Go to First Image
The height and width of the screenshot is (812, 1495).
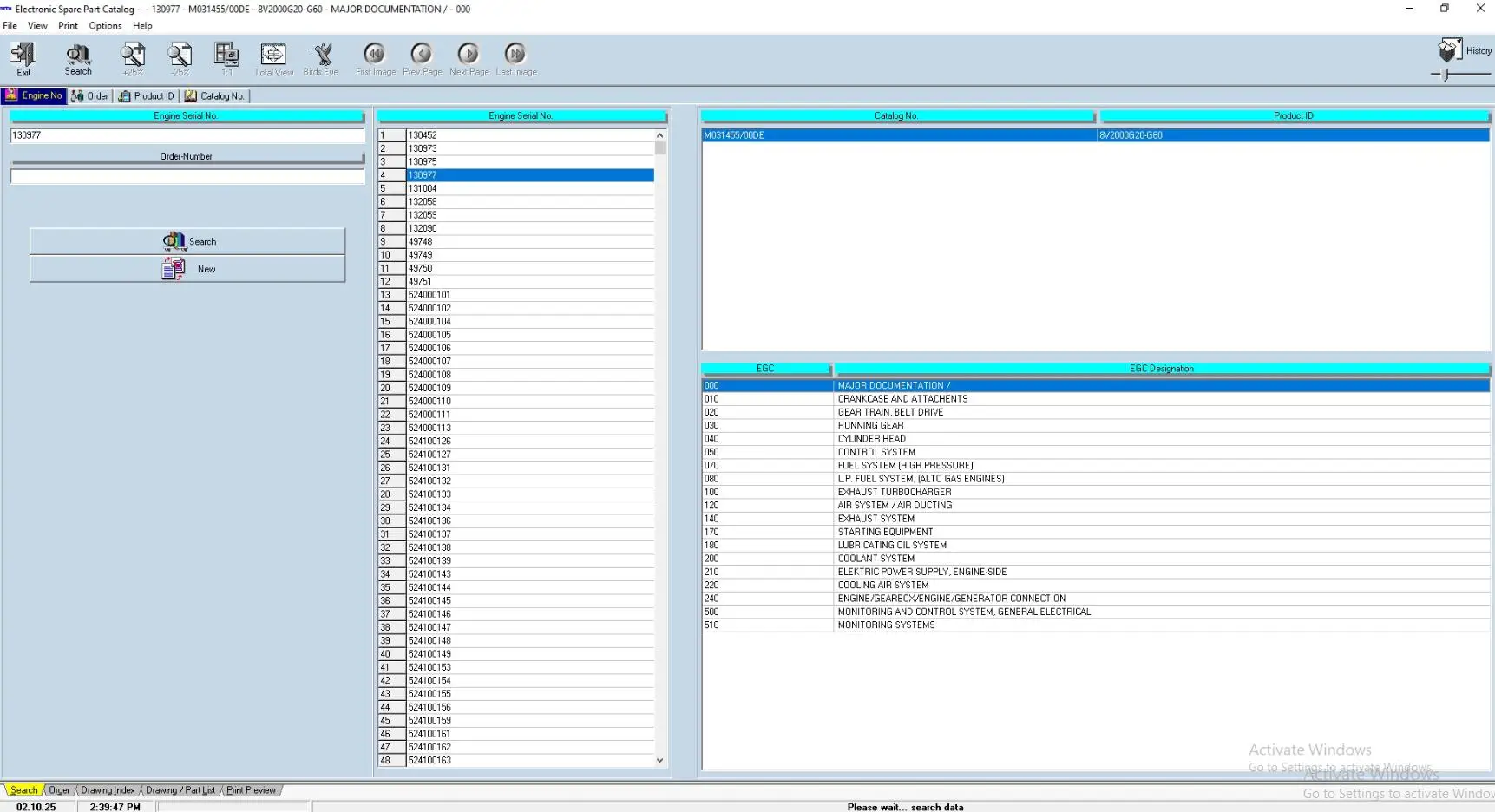(375, 57)
